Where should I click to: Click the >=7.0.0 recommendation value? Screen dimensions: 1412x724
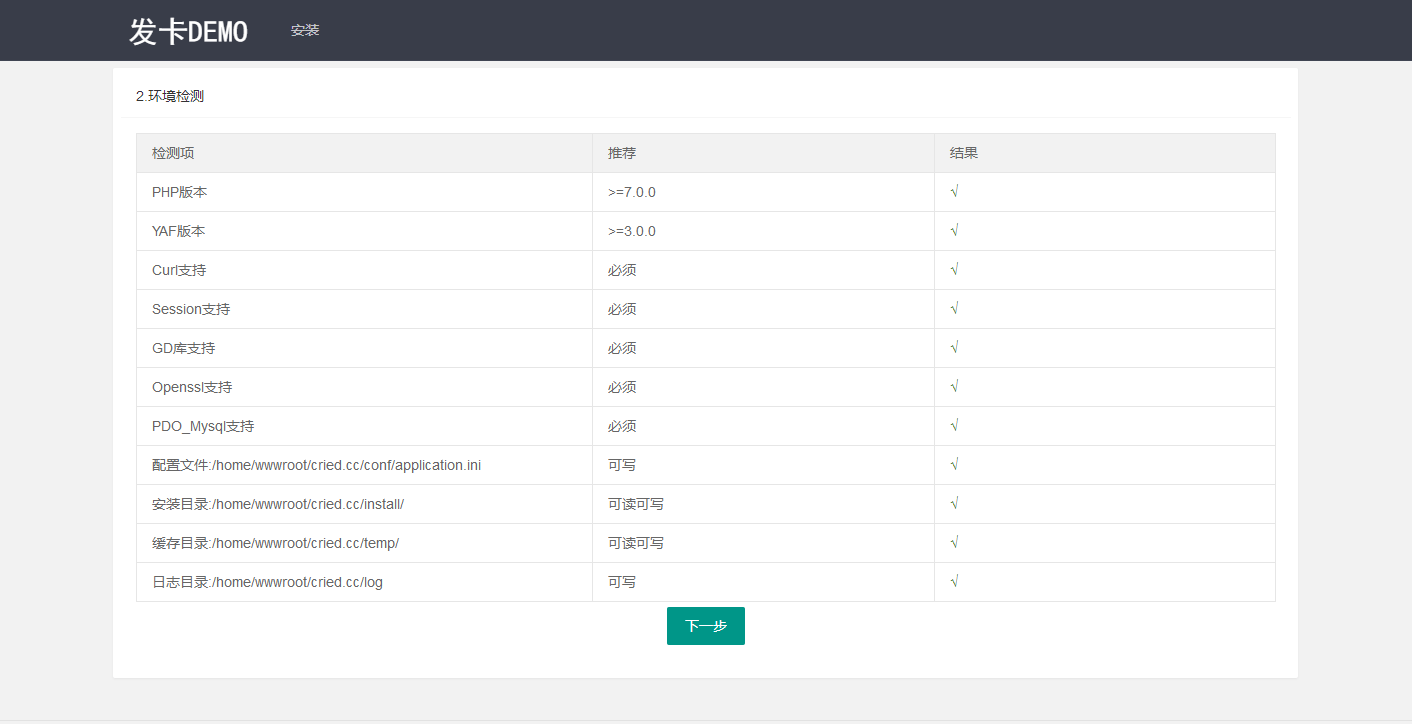click(632, 192)
